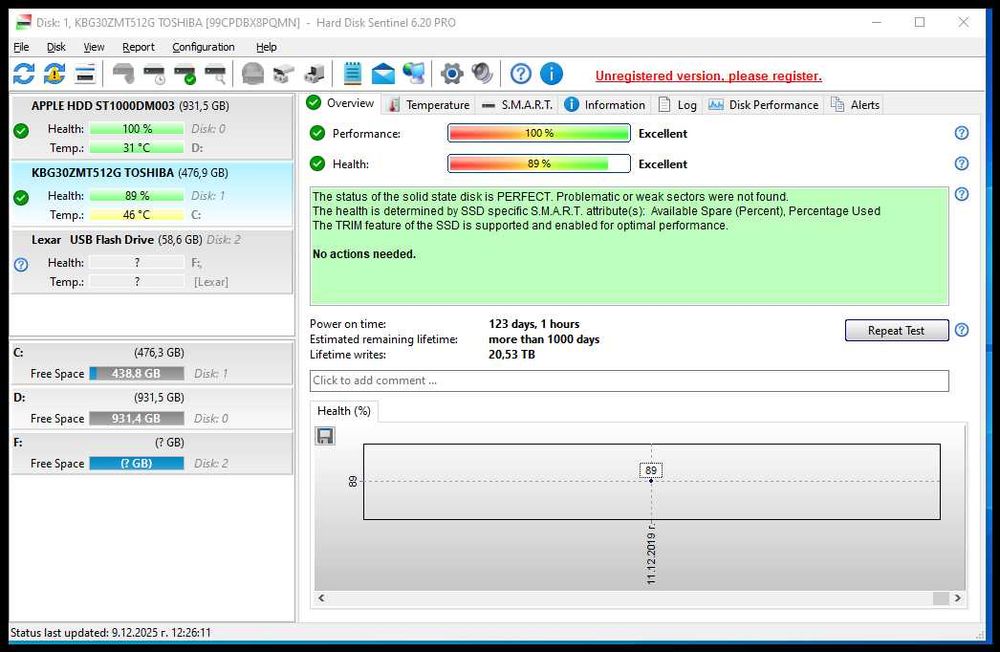This screenshot has width=1000, height=652.
Task: Click the toolbar icon with drive and device
Action: (314, 74)
